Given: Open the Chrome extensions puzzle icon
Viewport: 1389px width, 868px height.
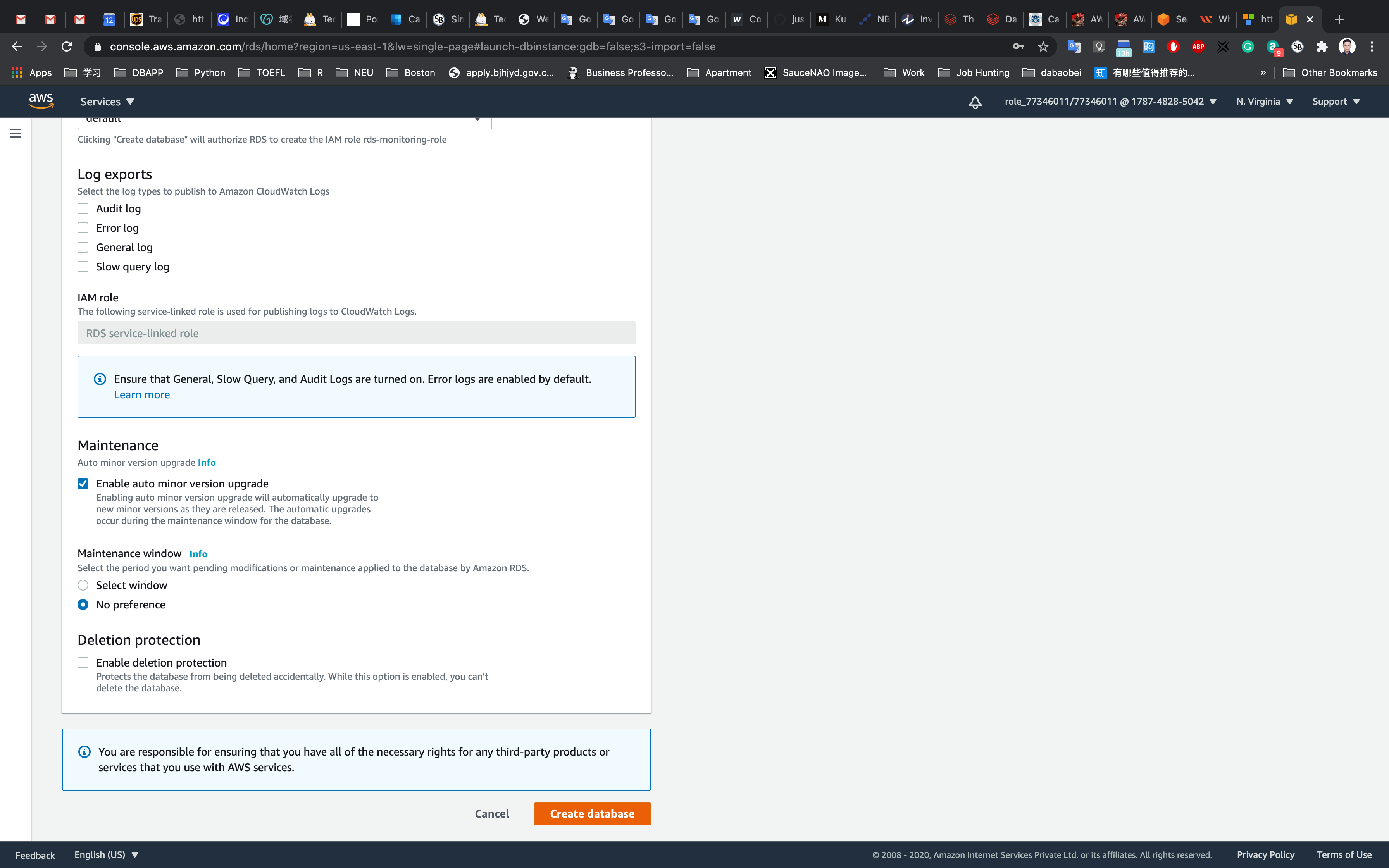Looking at the screenshot, I should pos(1322,46).
